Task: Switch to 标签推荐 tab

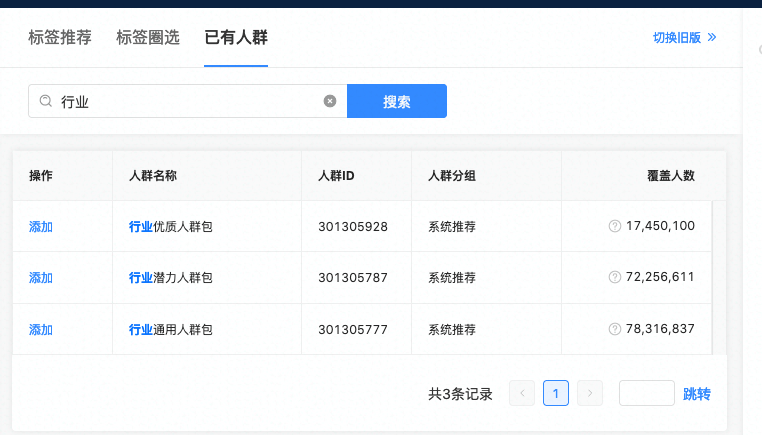Action: (x=60, y=37)
